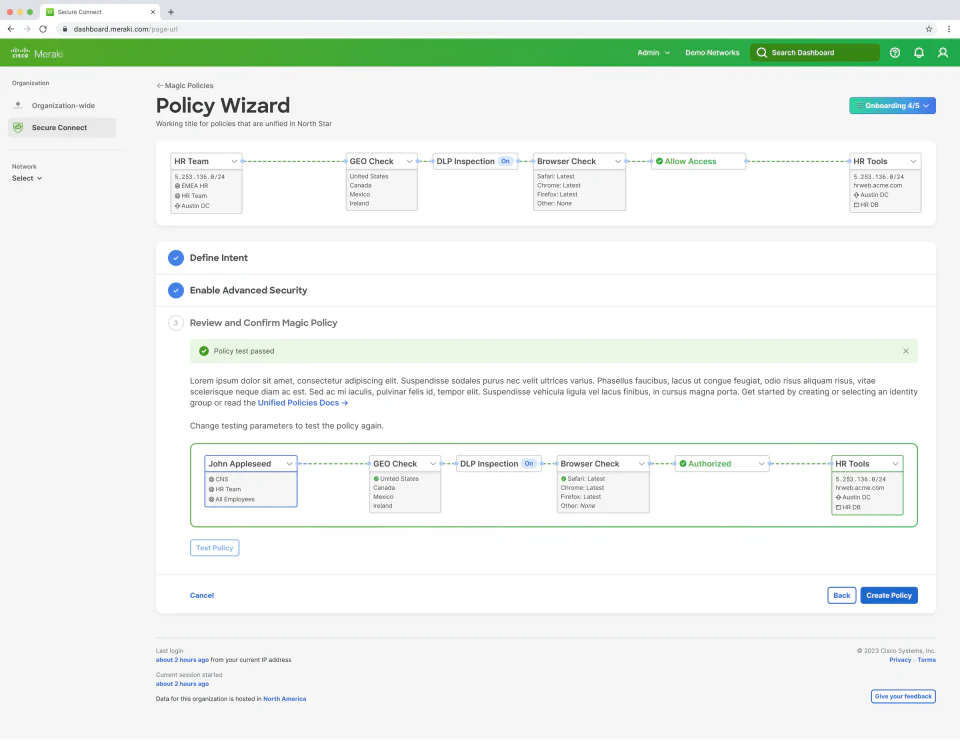Click the Create Policy button
Image resolution: width=960 pixels, height=754 pixels.
(888, 595)
